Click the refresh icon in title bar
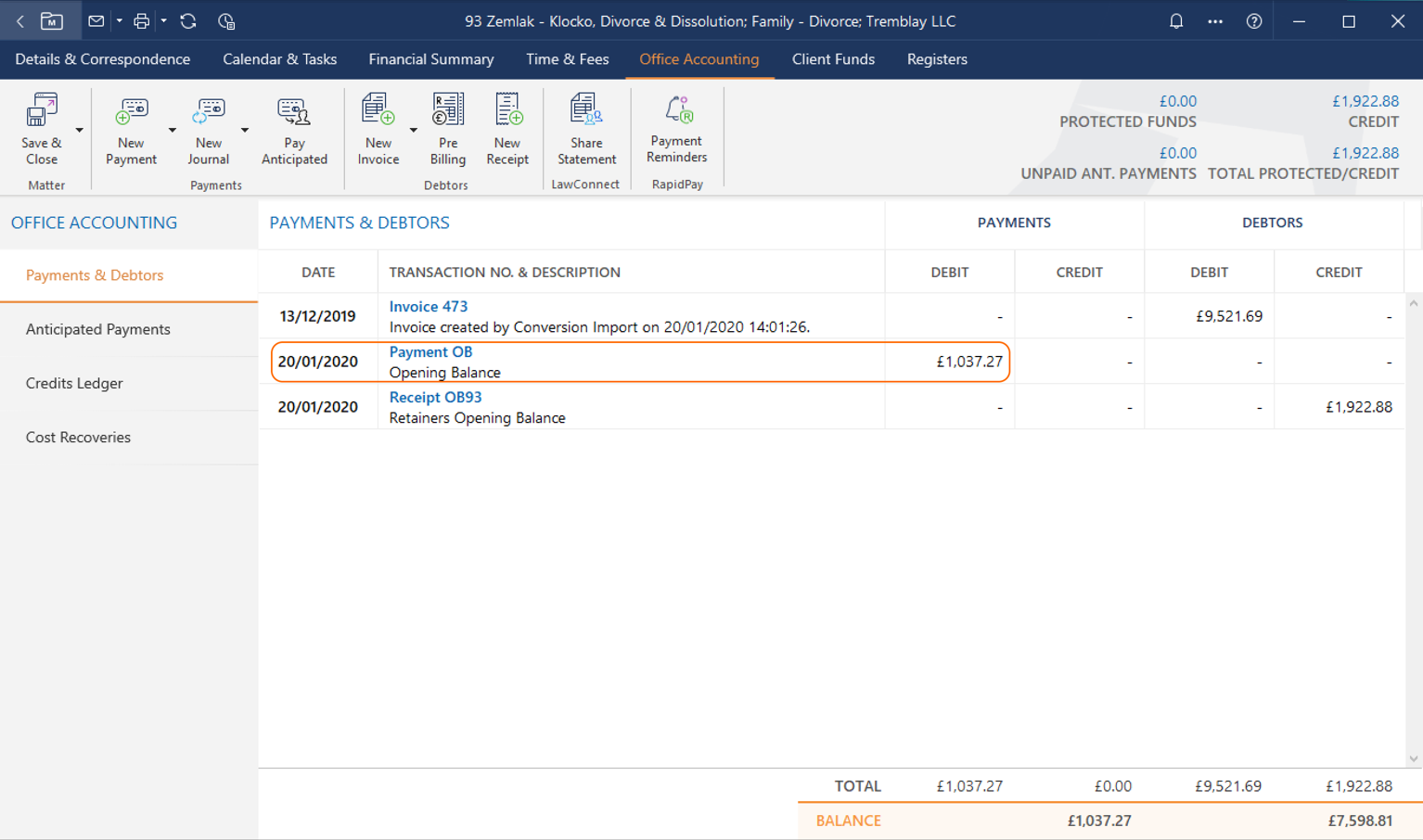 [x=188, y=20]
